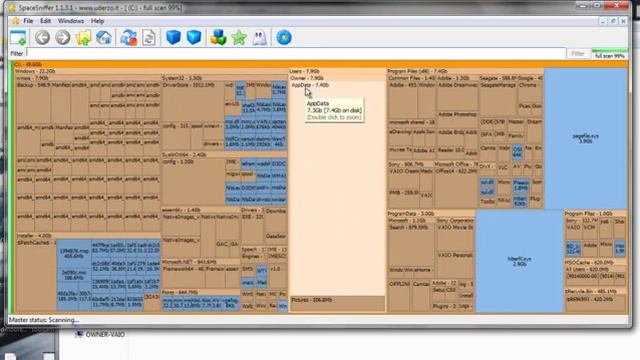Viewport: 640px width, 360px height.
Task: Select the Search block under Microsoft in ProgramData
Action: coord(411,245)
